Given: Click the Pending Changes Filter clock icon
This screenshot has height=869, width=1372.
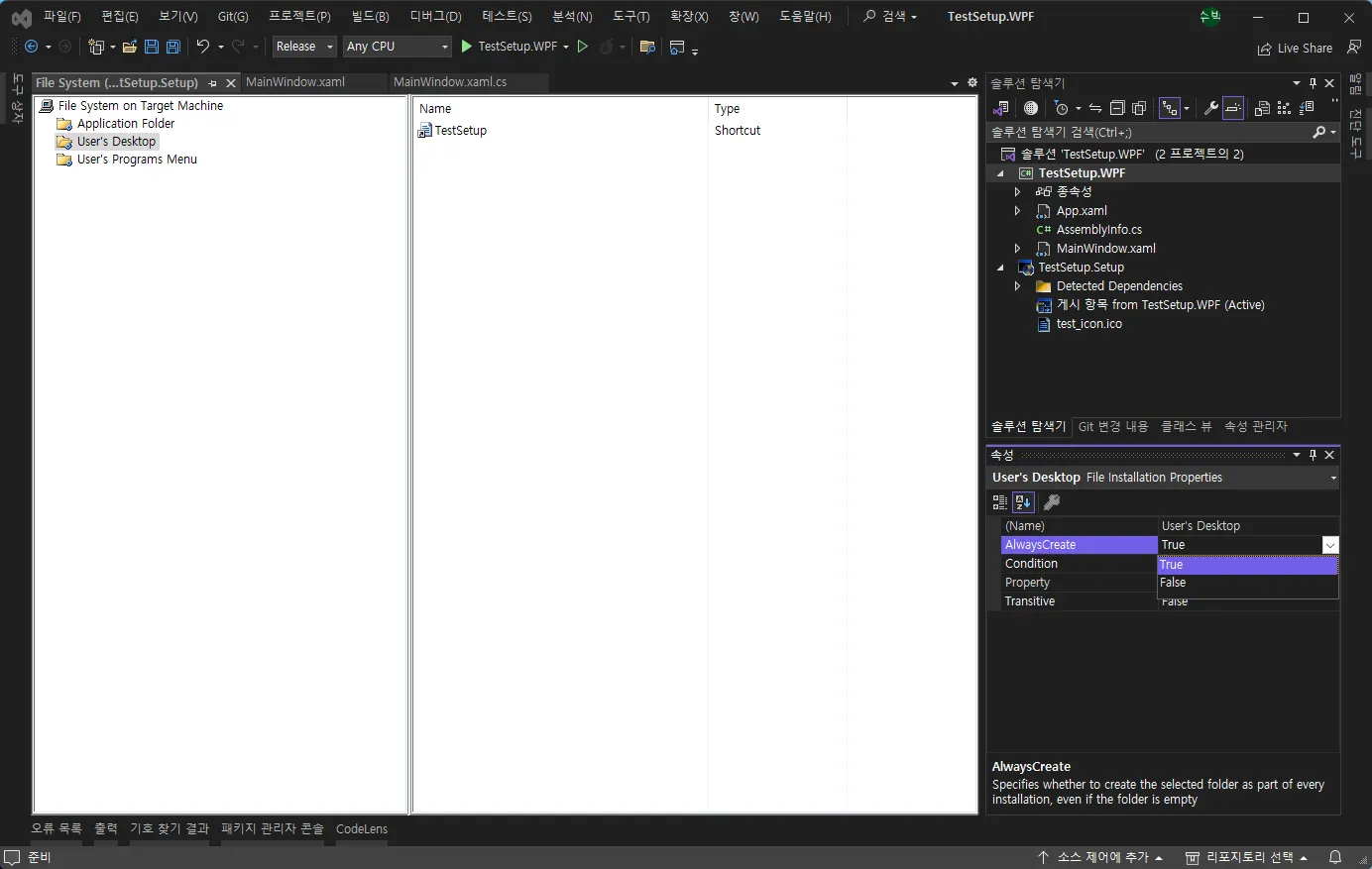Looking at the screenshot, I should pos(1062,108).
